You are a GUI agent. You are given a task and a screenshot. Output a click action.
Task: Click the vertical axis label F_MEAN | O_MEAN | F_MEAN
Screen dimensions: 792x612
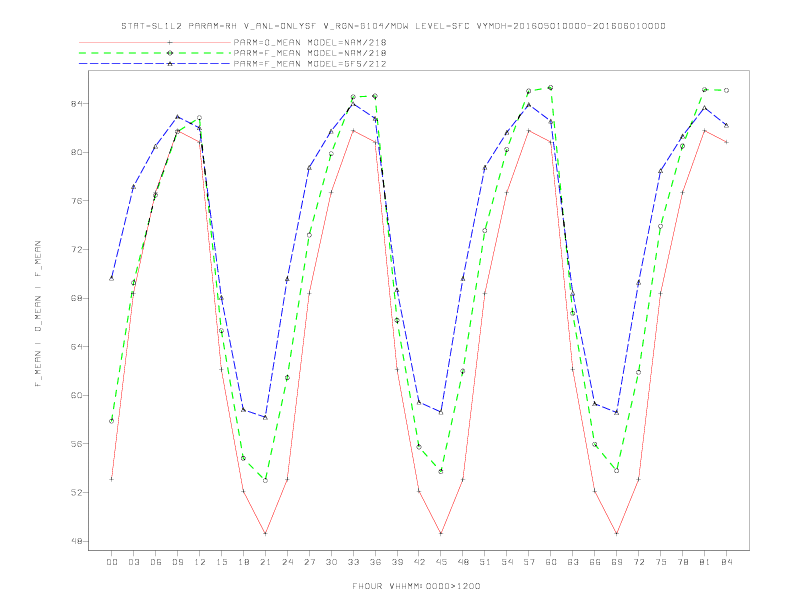click(x=38, y=314)
